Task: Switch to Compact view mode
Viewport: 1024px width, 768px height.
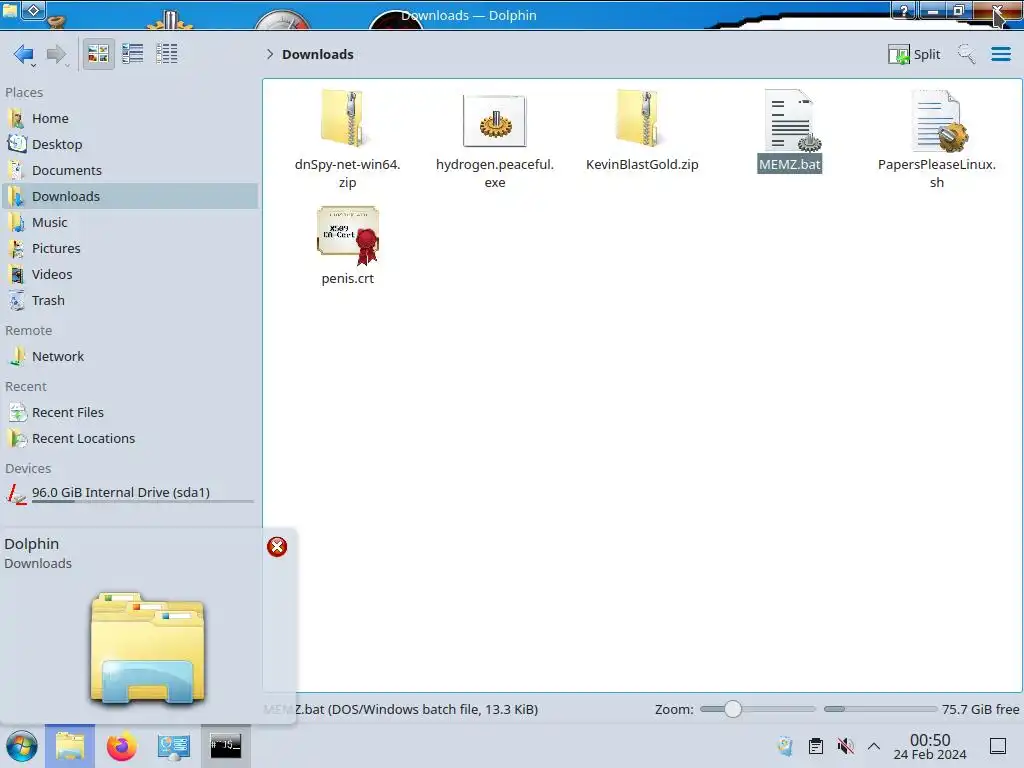Action: 133,54
